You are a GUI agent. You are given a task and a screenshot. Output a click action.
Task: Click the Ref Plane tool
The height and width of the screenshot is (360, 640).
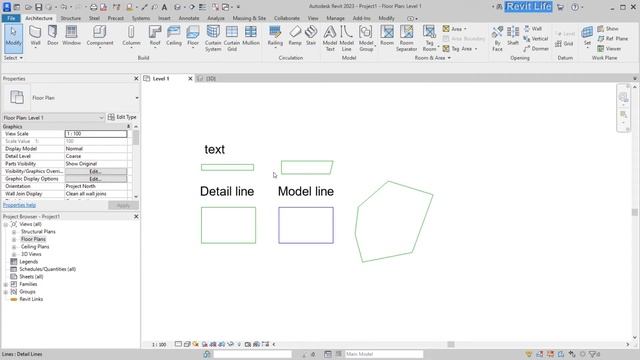point(613,38)
